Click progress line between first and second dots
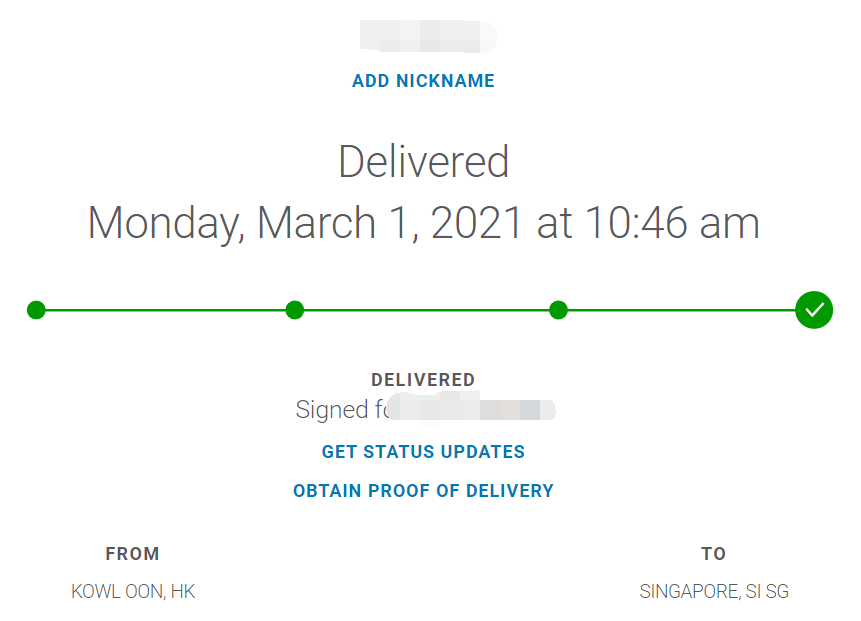861x621 pixels. pos(165,310)
